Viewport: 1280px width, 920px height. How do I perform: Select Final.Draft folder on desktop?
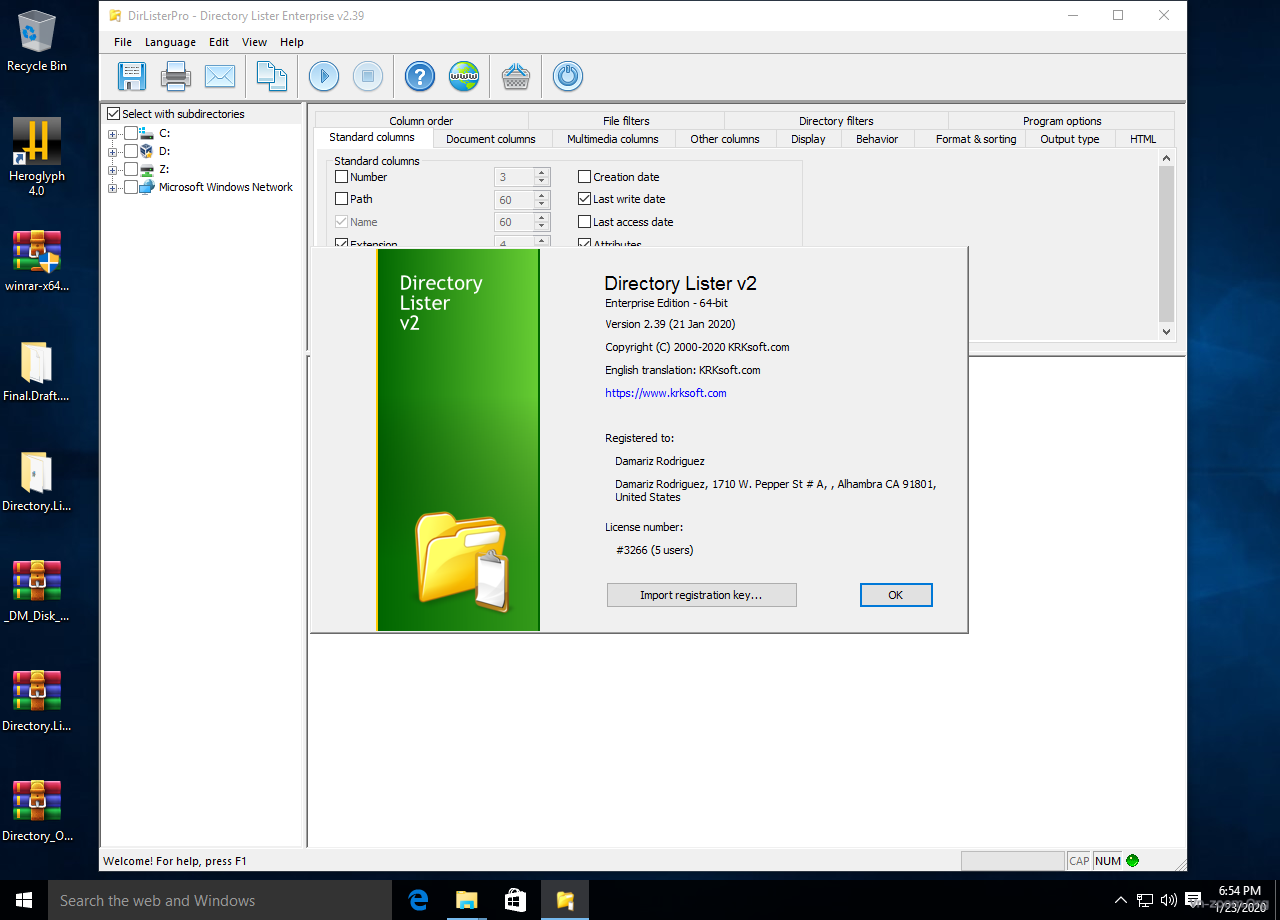pos(37,371)
